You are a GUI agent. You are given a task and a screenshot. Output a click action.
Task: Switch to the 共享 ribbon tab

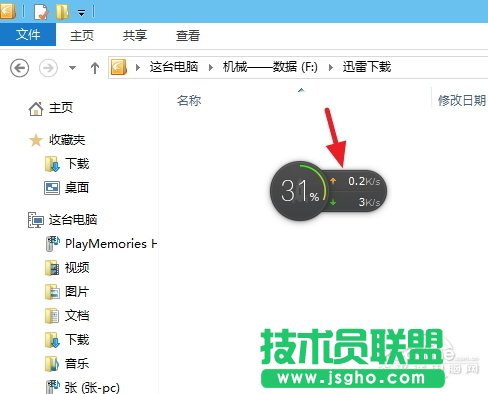click(x=135, y=35)
